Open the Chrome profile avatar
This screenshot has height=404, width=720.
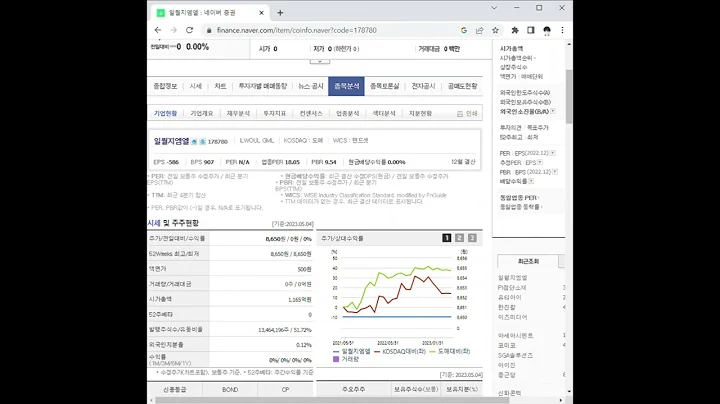pyautogui.click(x=546, y=30)
